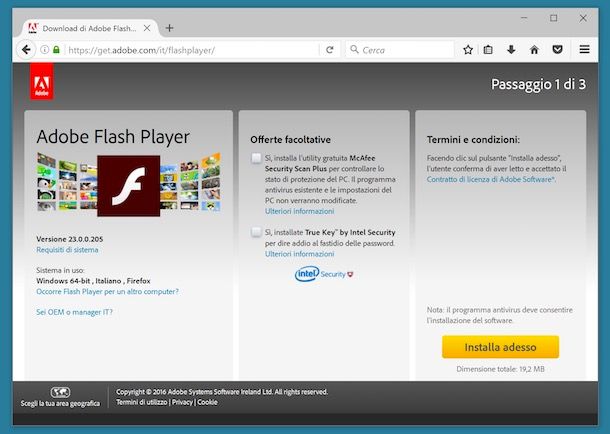The width and height of the screenshot is (610, 434).
Task: Click the Intel Security logo
Action: [x=324, y=274]
